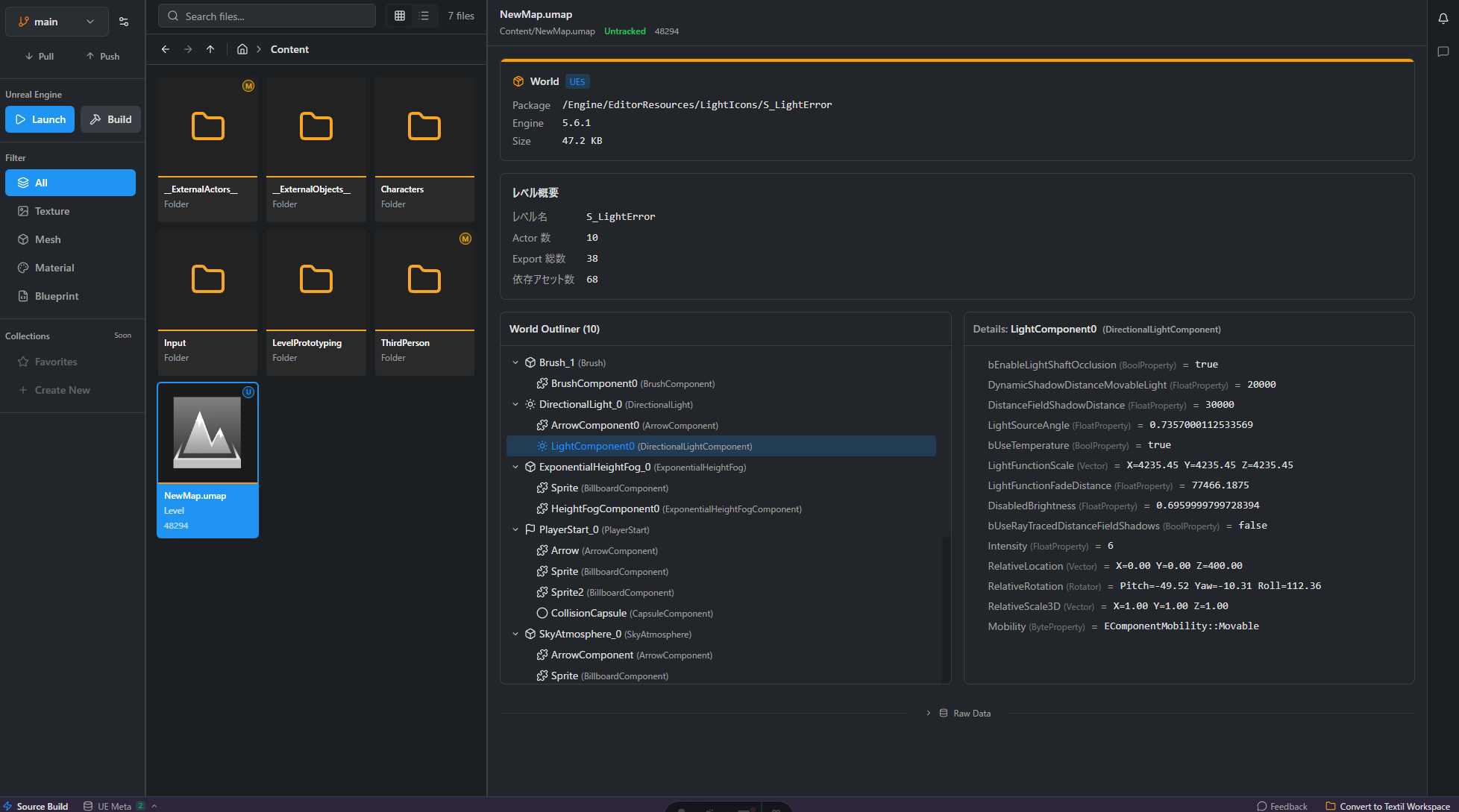Collapse the PlayerStart_0 outliner node
This screenshot has height=812, width=1459.
point(515,529)
